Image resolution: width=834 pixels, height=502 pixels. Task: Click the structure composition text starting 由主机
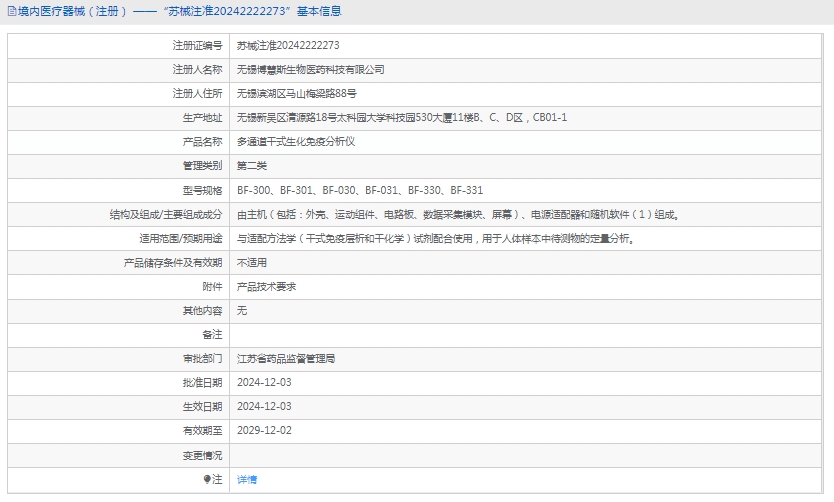(457, 215)
